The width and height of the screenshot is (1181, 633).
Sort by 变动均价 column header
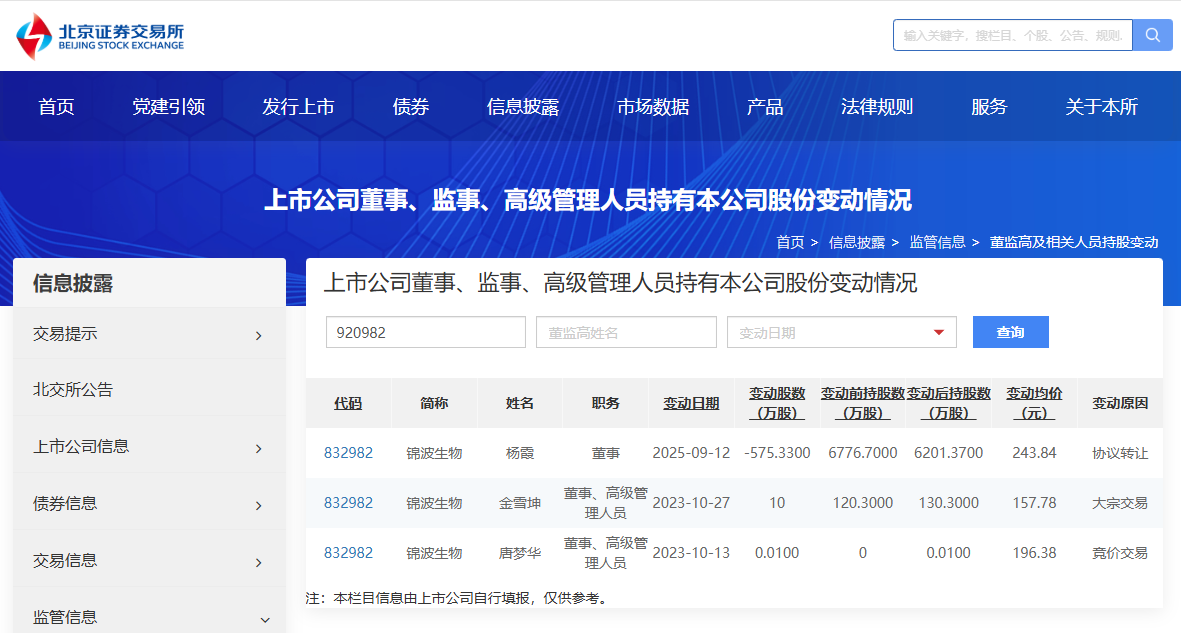pos(1033,403)
